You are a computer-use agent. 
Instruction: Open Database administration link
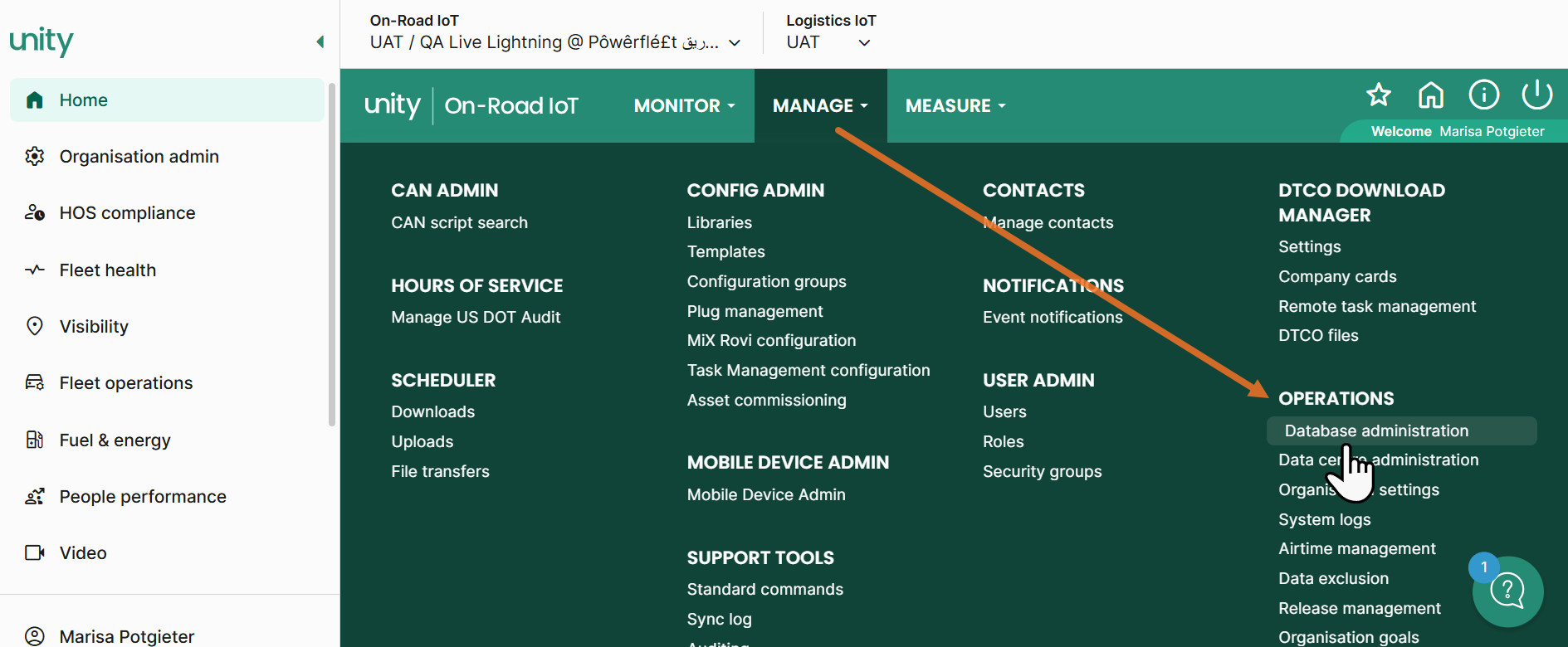(x=1376, y=431)
